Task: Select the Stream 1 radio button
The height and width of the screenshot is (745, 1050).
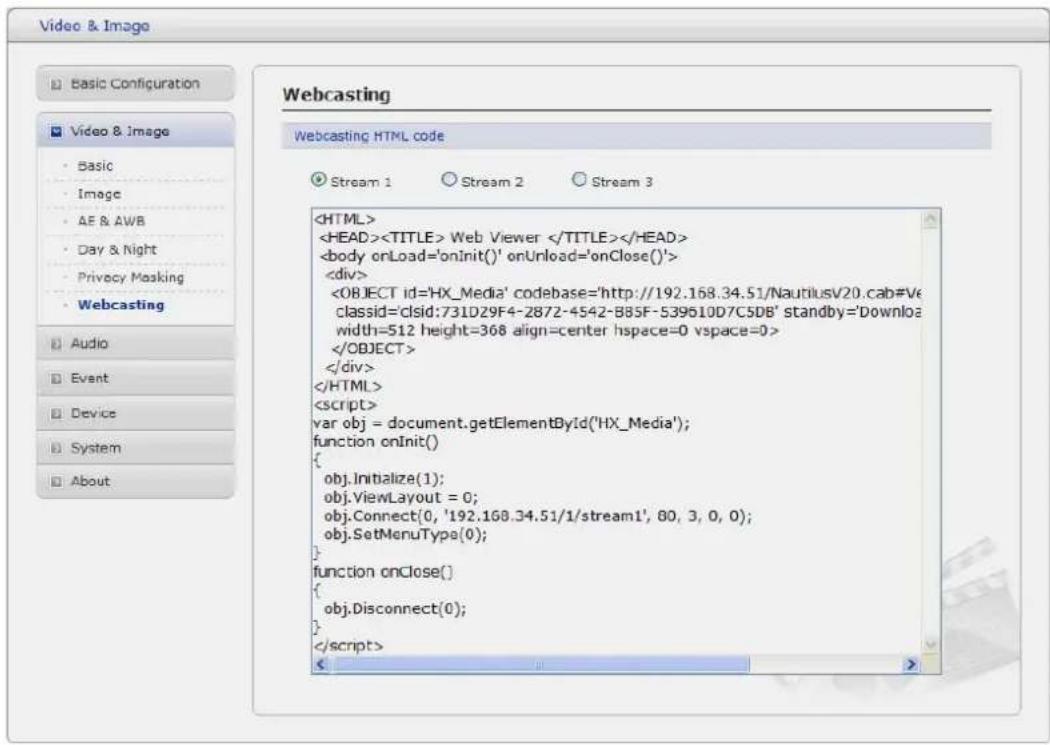Action: pos(319,180)
